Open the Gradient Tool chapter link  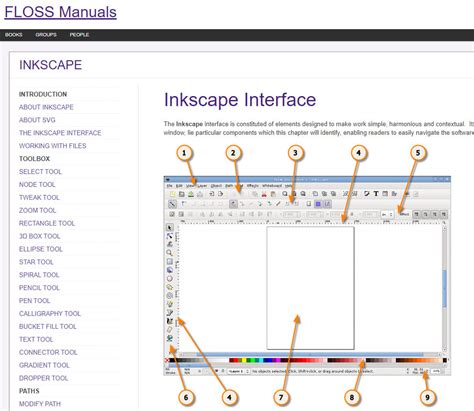[44, 365]
